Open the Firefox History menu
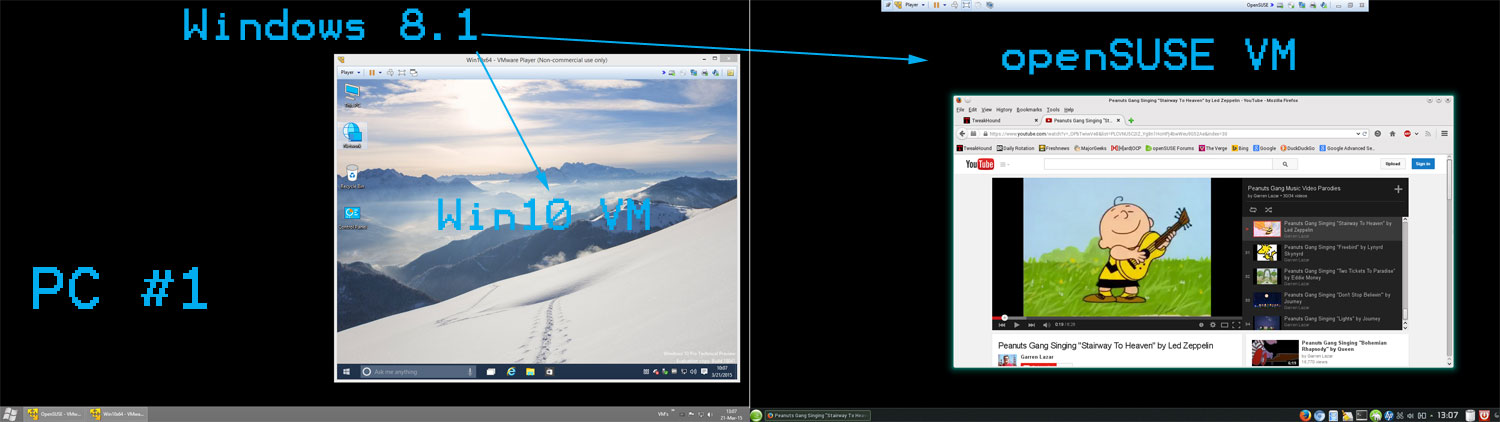 pos(1004,109)
